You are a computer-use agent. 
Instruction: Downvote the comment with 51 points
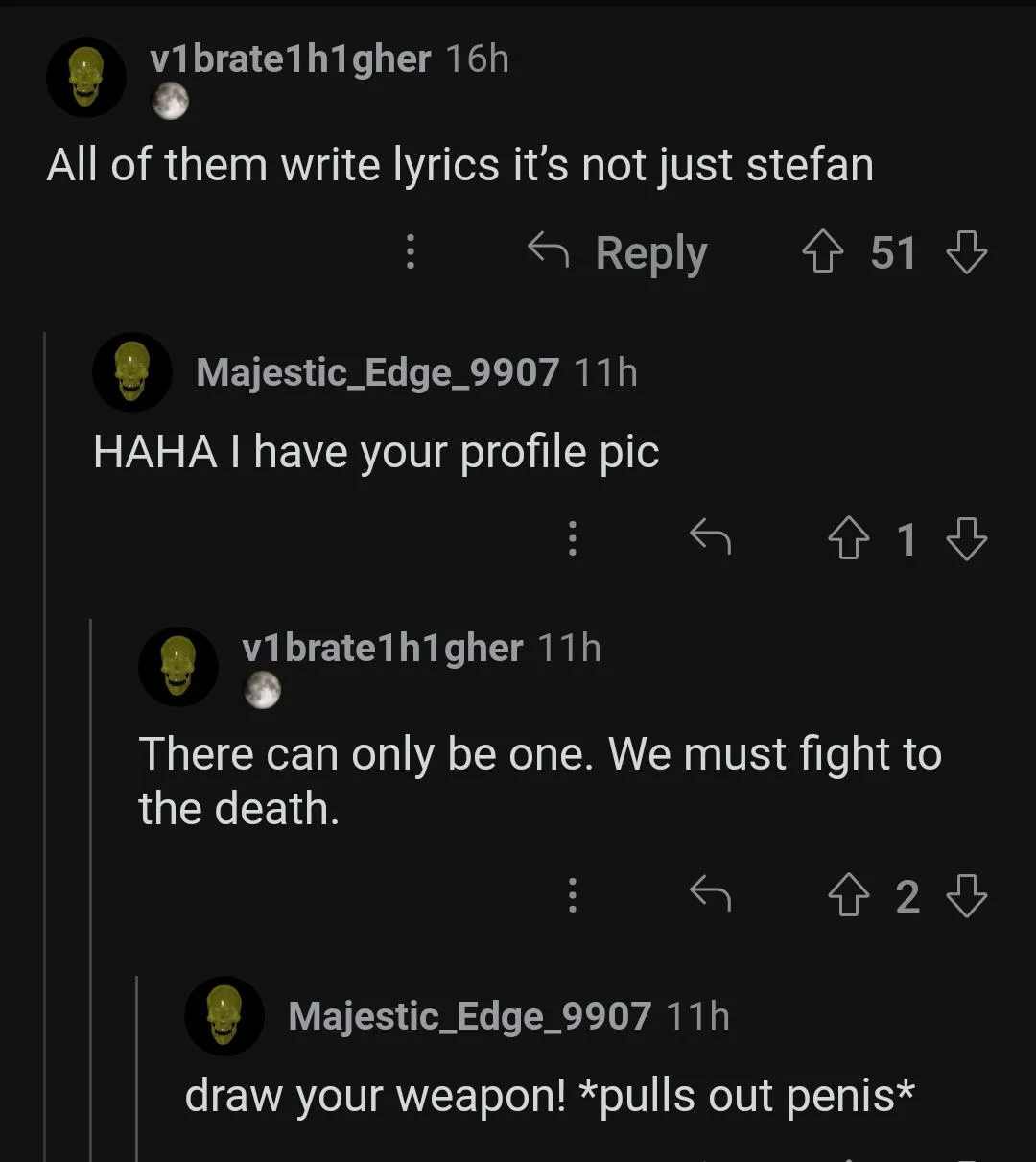tap(966, 253)
